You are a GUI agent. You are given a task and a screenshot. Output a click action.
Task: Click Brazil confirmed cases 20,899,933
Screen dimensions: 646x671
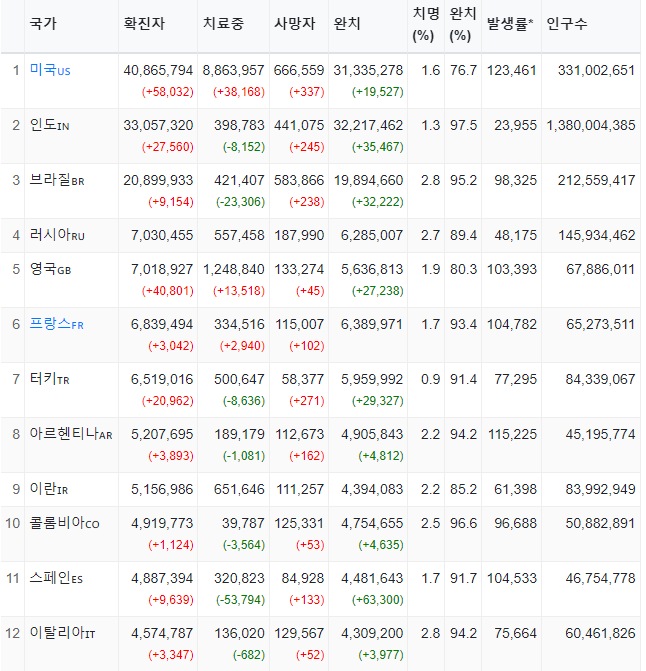coord(158,180)
